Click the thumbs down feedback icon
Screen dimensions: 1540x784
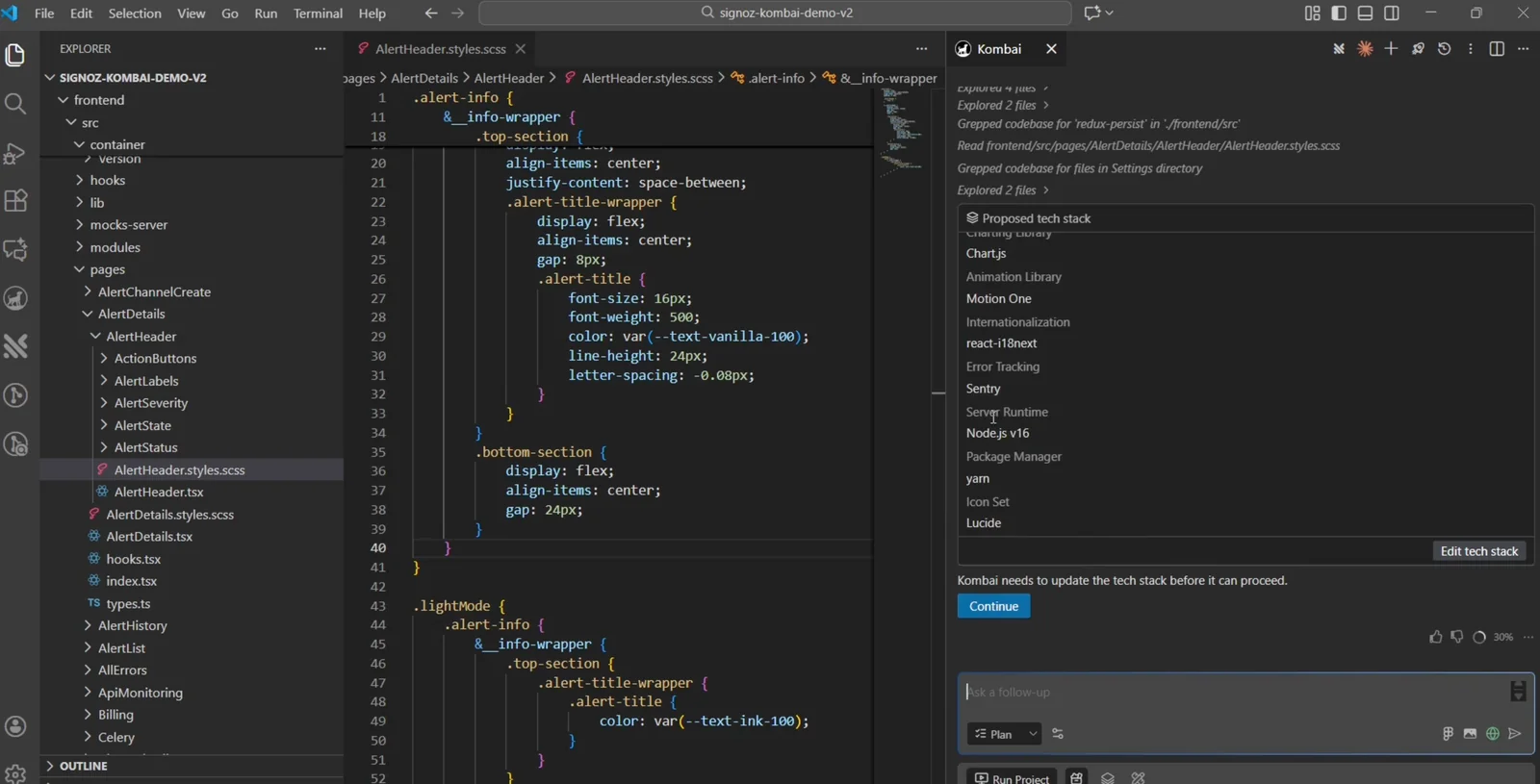1456,637
